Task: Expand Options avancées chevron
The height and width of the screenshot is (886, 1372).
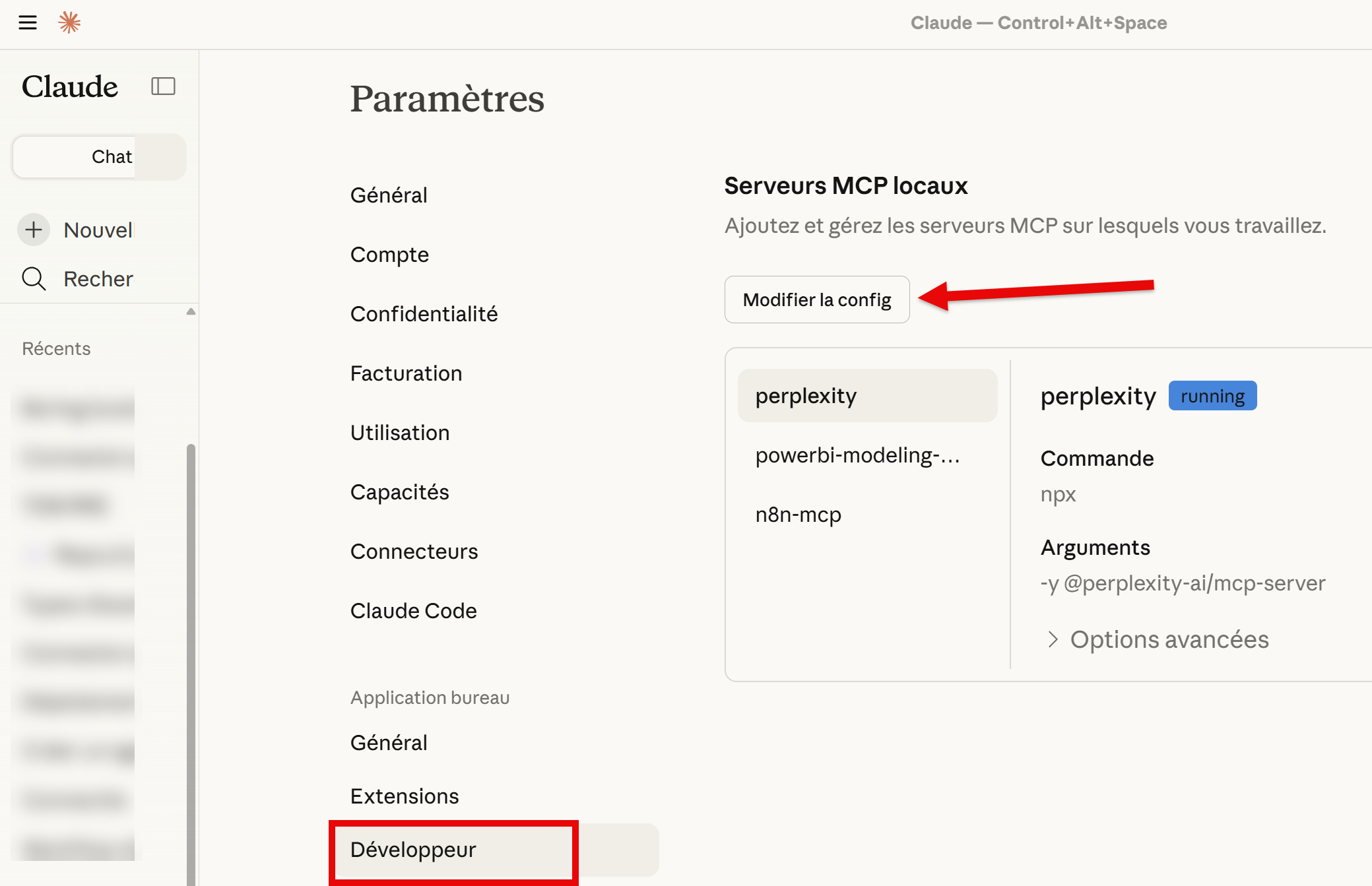Action: [x=1053, y=639]
